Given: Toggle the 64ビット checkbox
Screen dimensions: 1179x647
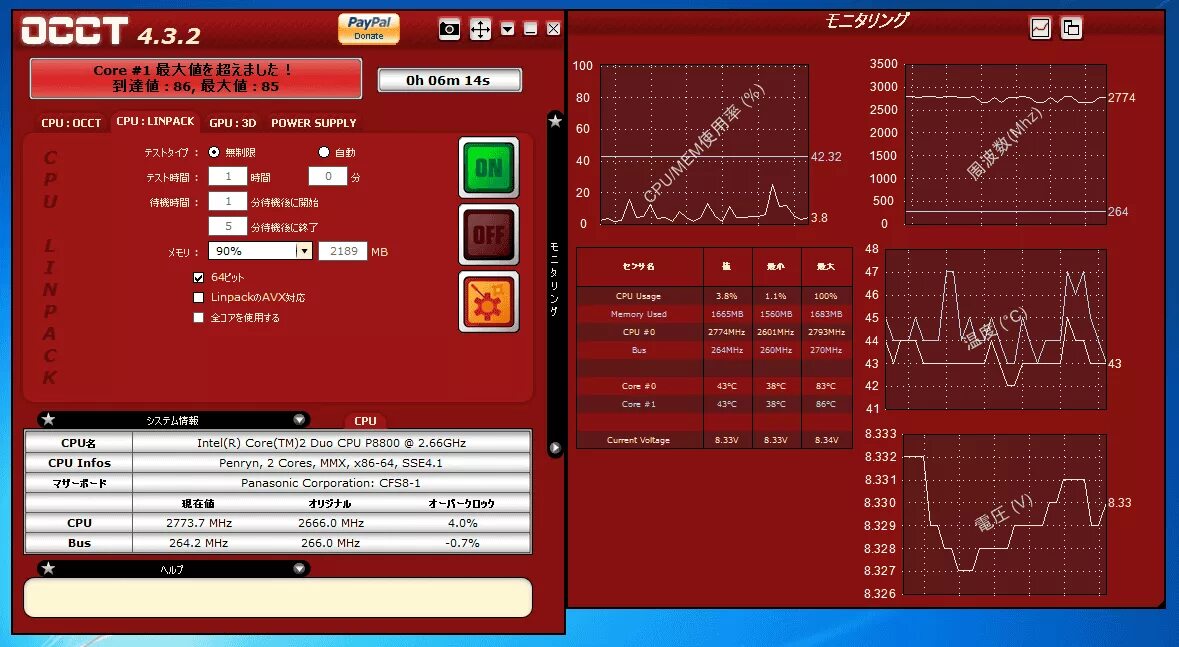Looking at the screenshot, I should click(199, 278).
